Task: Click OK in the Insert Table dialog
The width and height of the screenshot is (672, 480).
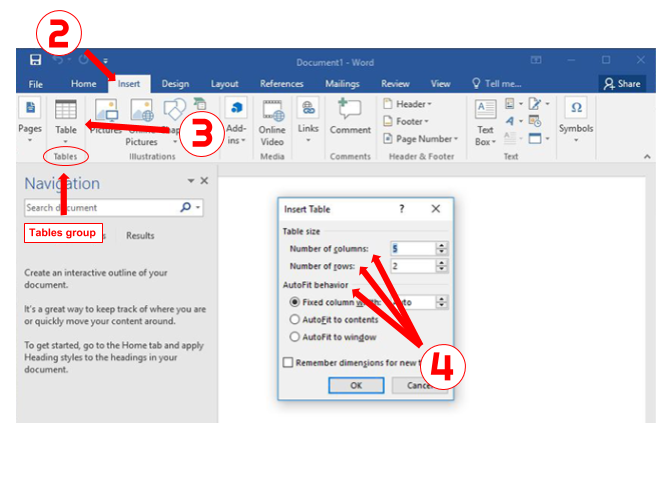Action: (x=356, y=385)
